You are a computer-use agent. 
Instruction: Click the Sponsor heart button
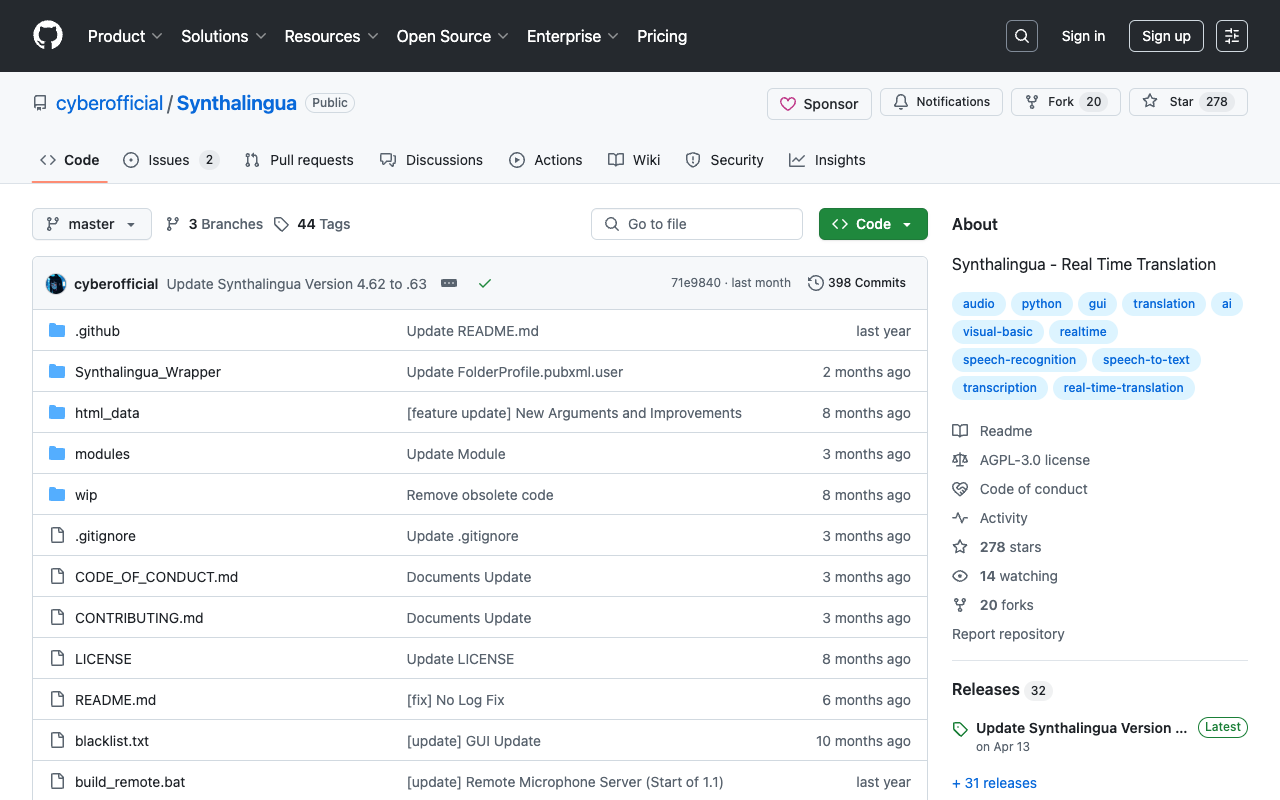pyautogui.click(x=819, y=103)
